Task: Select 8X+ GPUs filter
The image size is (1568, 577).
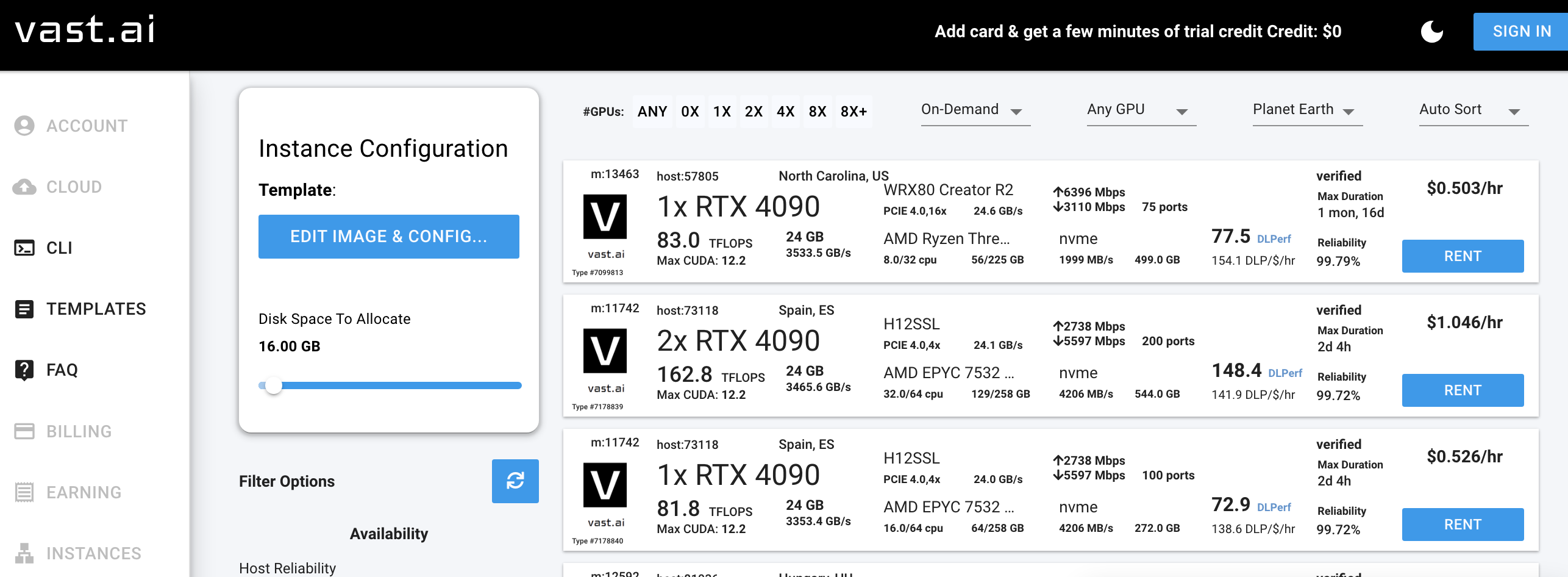Action: click(x=853, y=112)
